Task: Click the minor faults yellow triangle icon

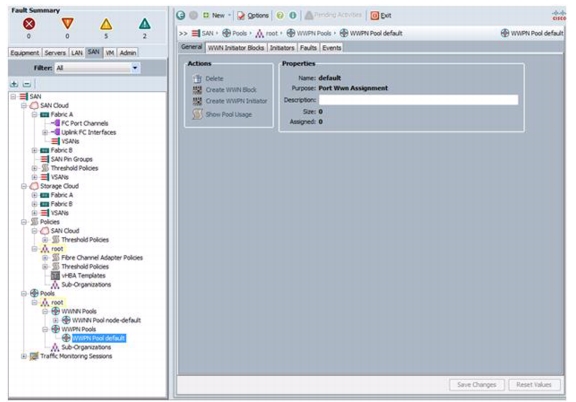Action: point(106,24)
